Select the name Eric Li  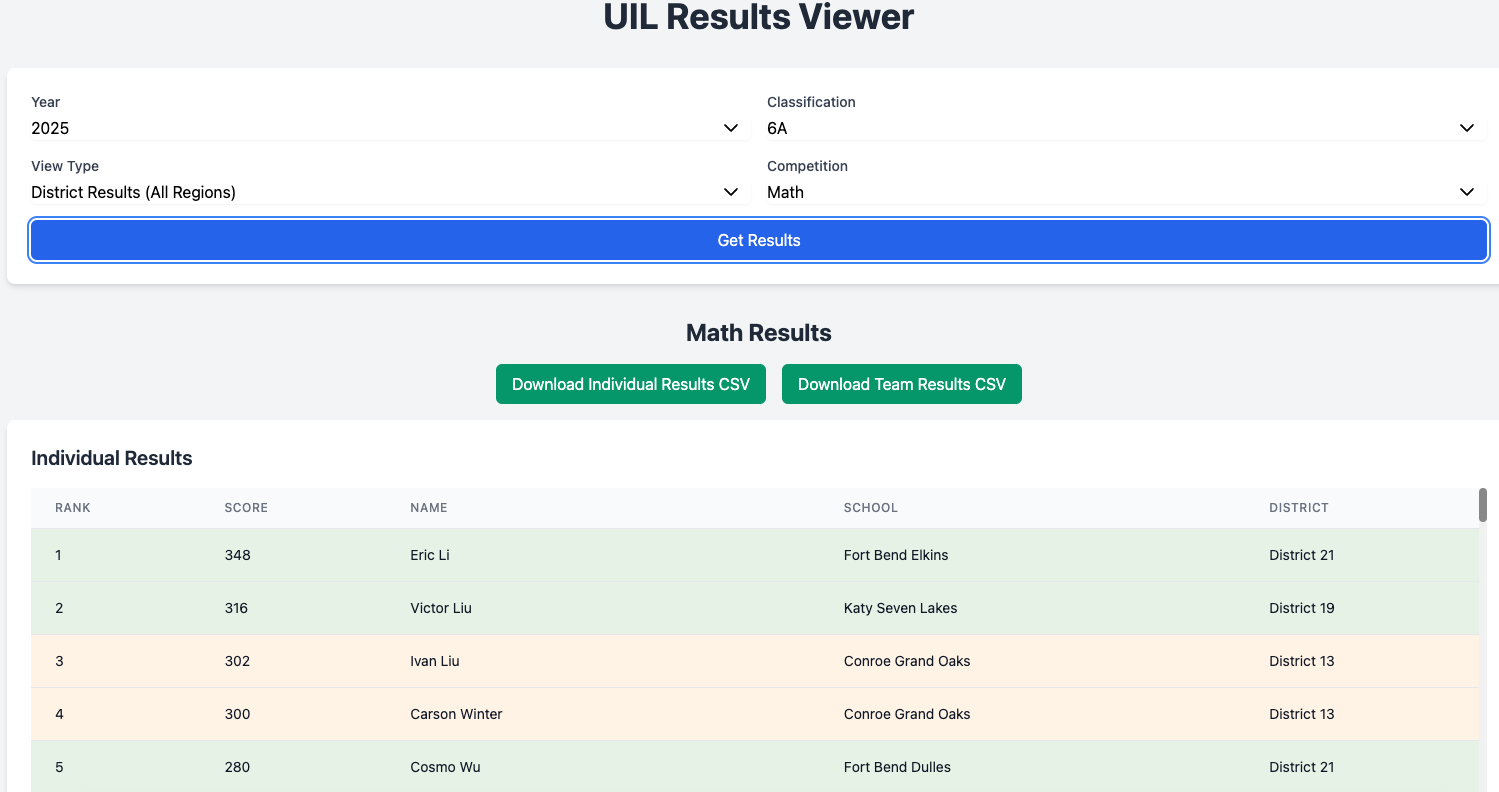(430, 555)
